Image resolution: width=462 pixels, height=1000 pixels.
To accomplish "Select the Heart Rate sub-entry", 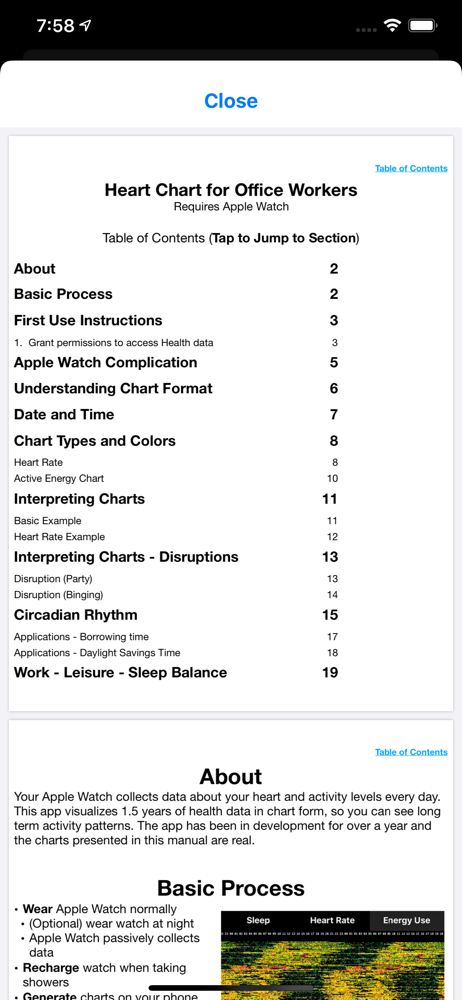I will point(38,462).
